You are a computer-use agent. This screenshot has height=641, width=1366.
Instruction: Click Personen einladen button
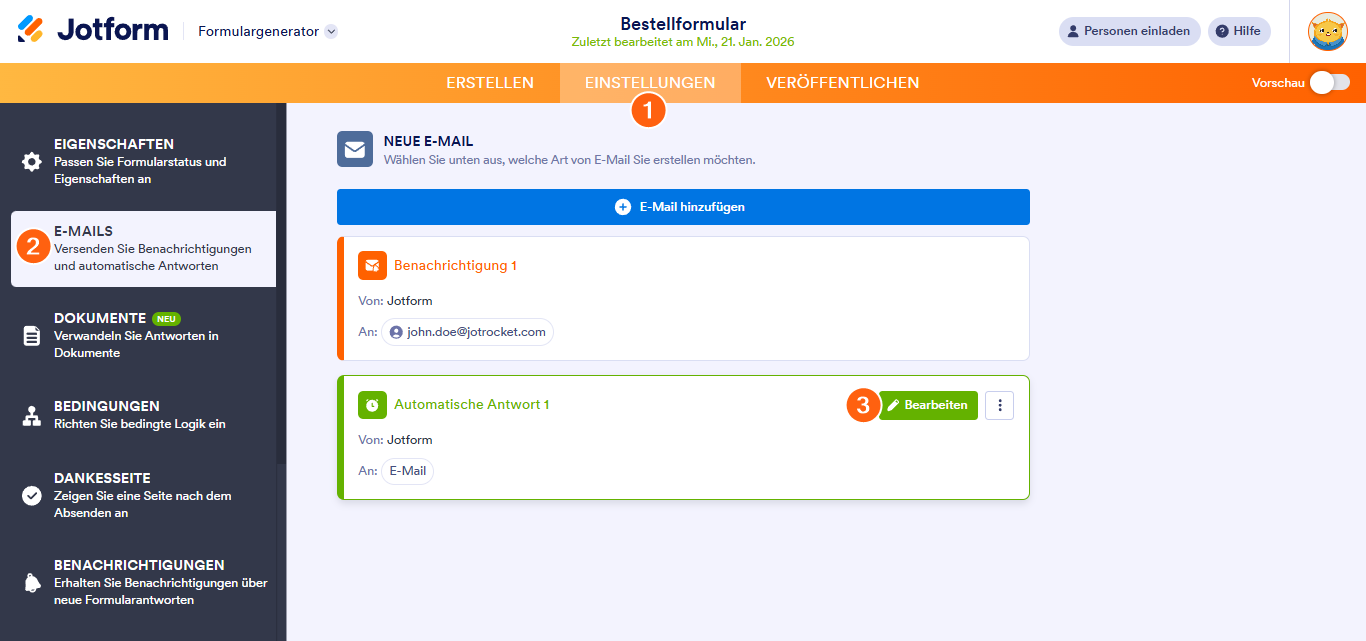1129,31
